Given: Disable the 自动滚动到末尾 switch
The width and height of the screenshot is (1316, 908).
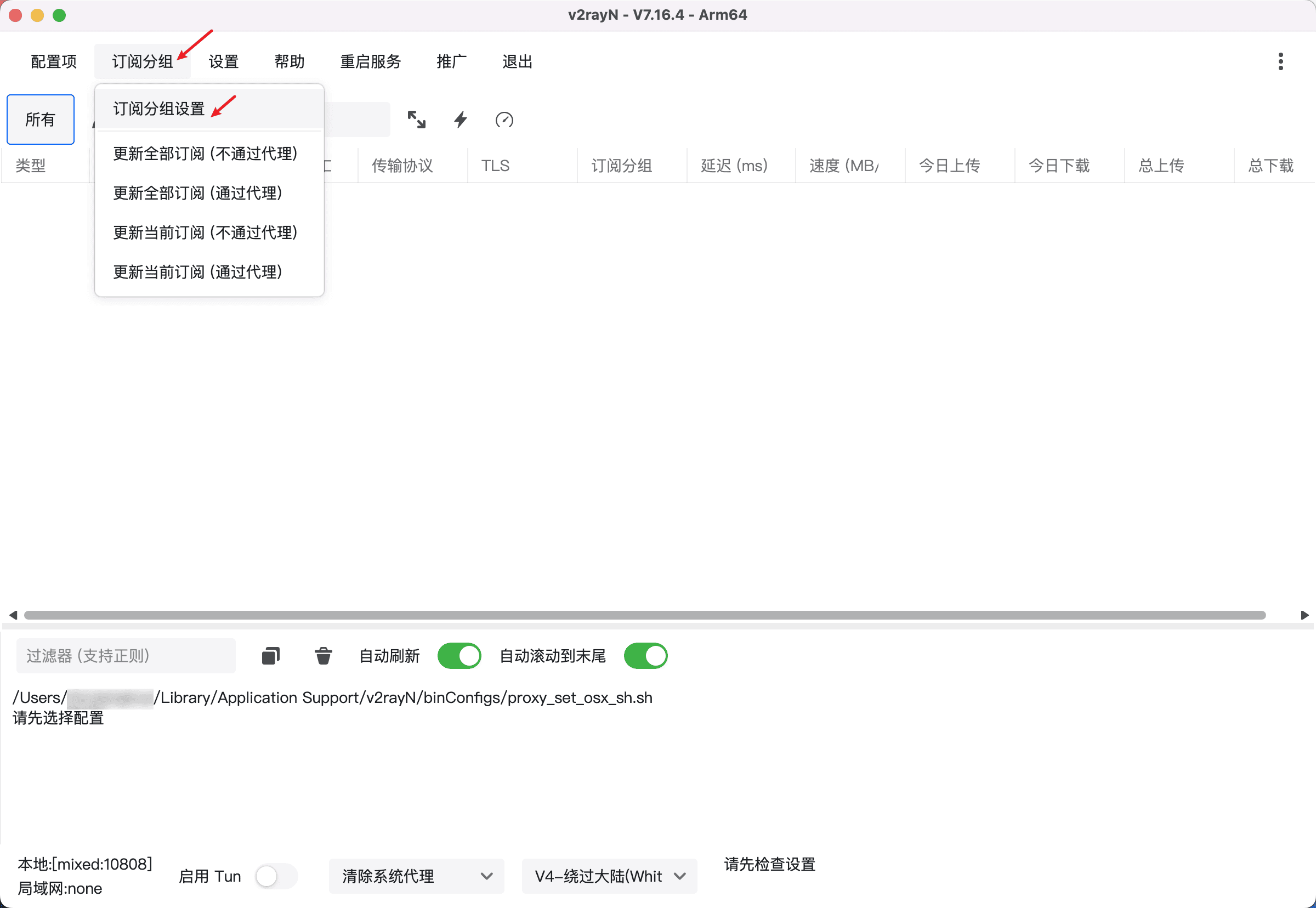Looking at the screenshot, I should point(645,656).
